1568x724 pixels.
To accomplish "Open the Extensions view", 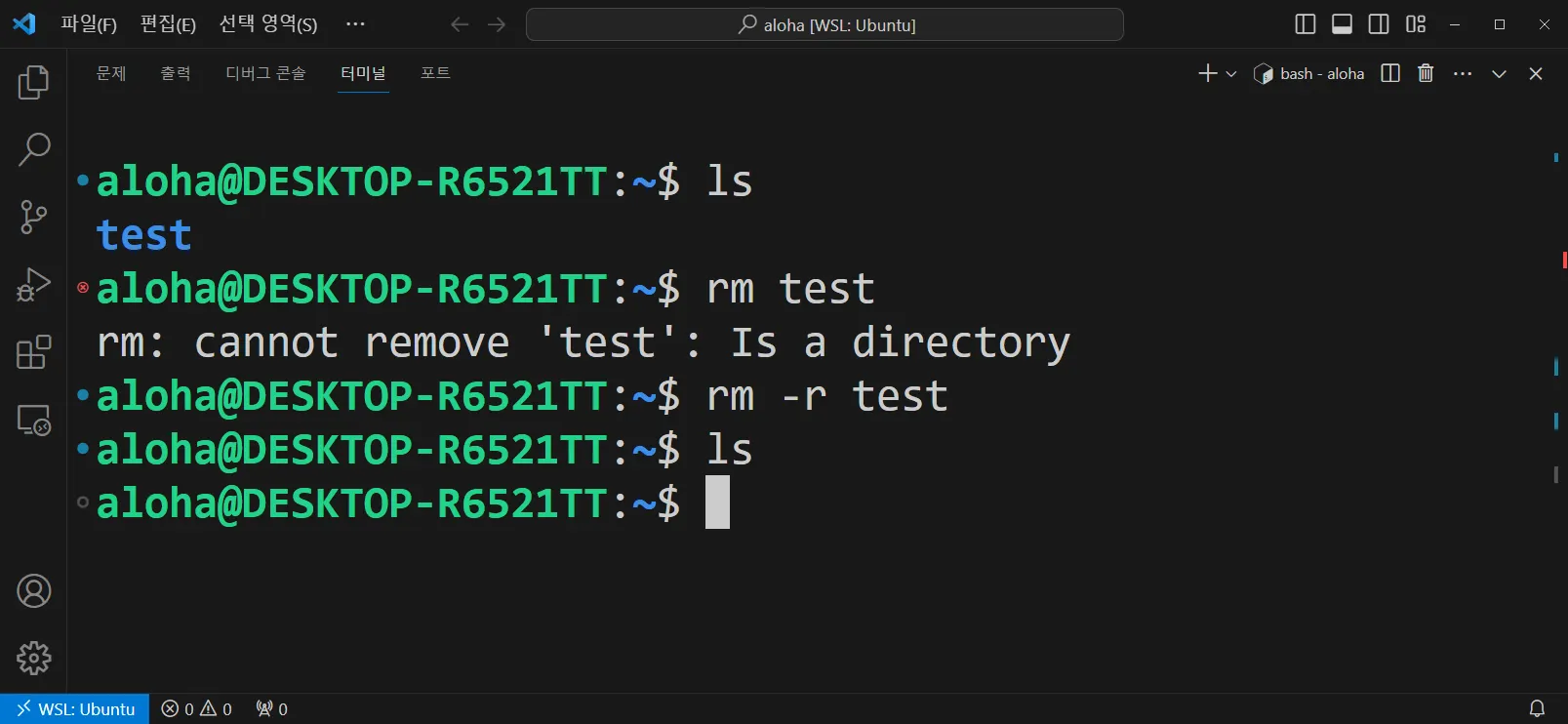I will click(x=33, y=352).
